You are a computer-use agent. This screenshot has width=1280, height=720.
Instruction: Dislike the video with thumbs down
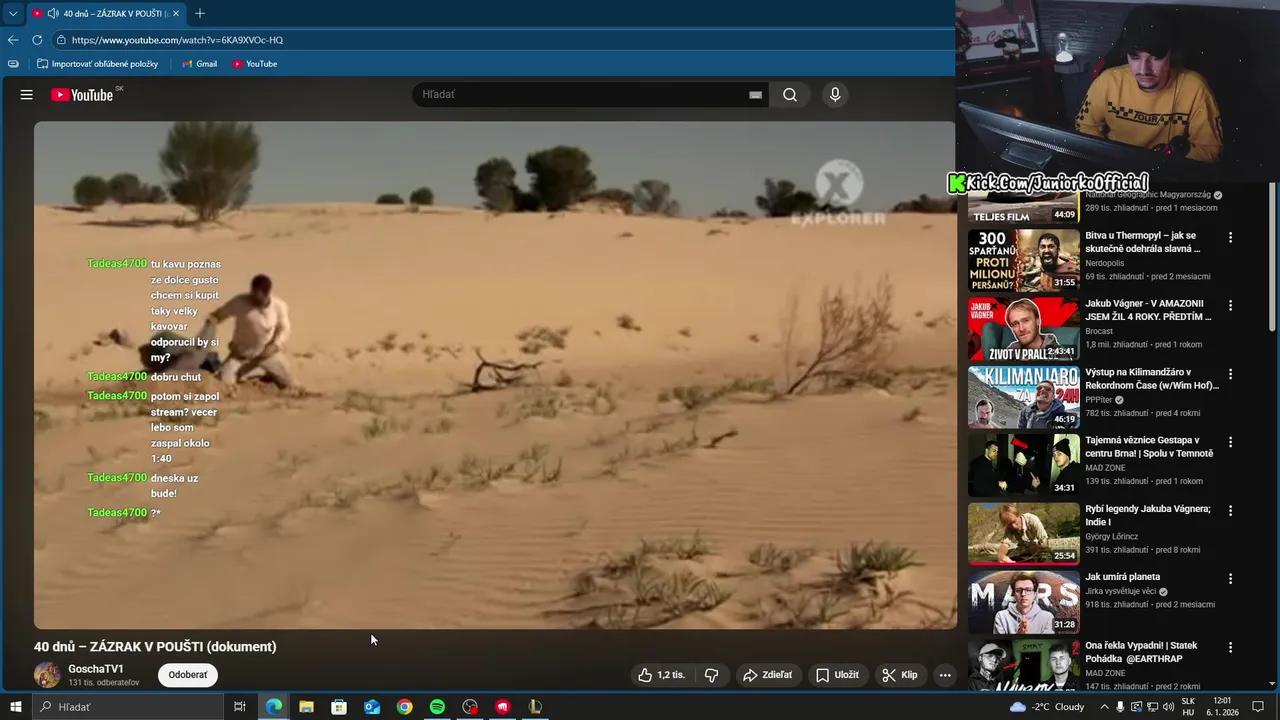[711, 675]
